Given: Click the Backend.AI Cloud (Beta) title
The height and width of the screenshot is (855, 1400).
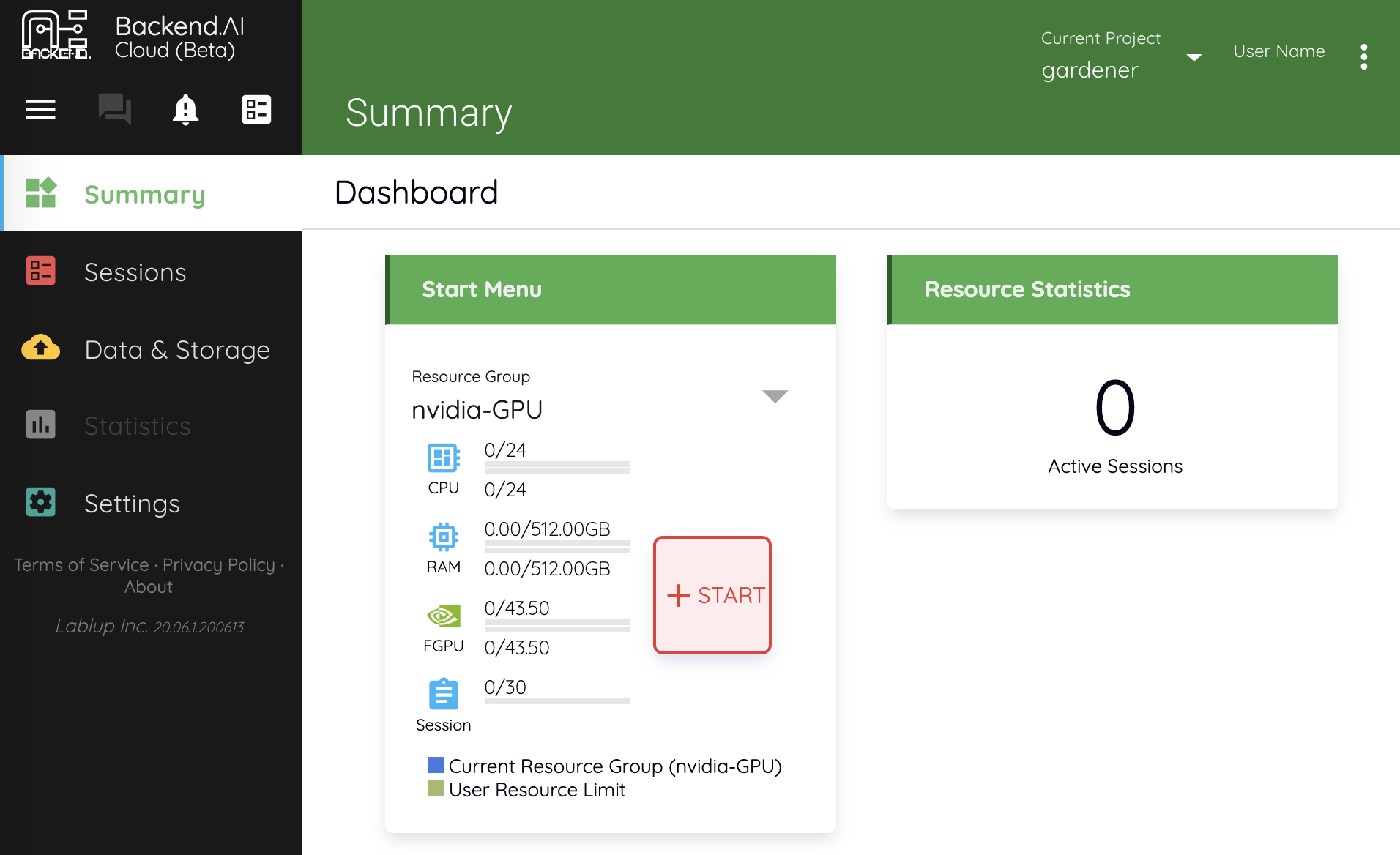Looking at the screenshot, I should 180,37.
